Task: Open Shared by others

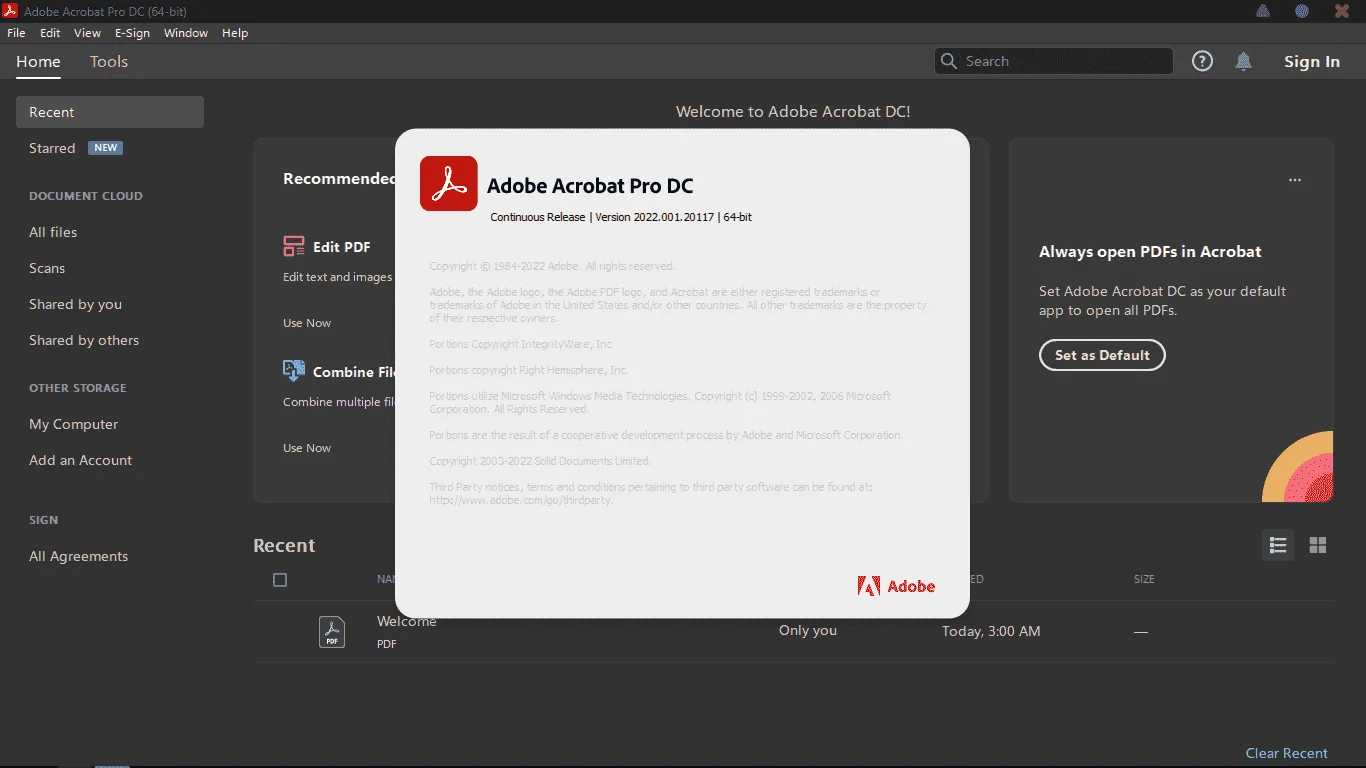Action: (x=84, y=340)
